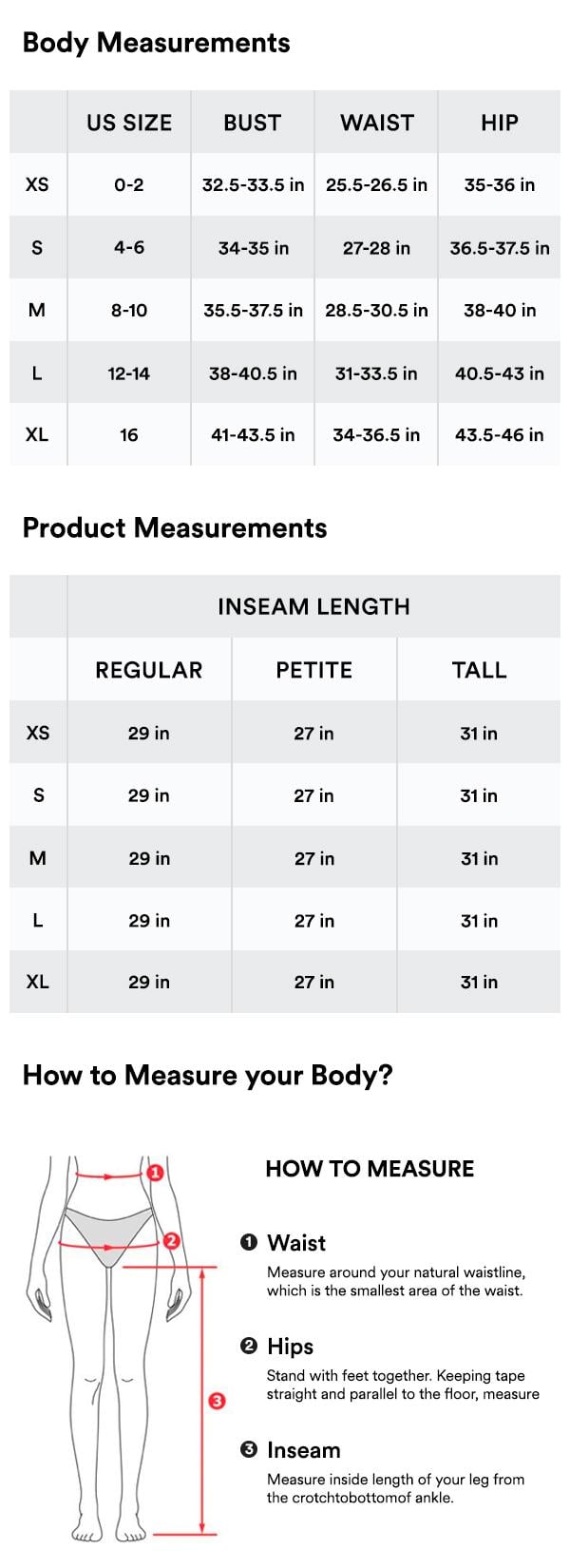Click the black number 3 bullet beside Inseam
570x1568 pixels.
coord(249,1449)
